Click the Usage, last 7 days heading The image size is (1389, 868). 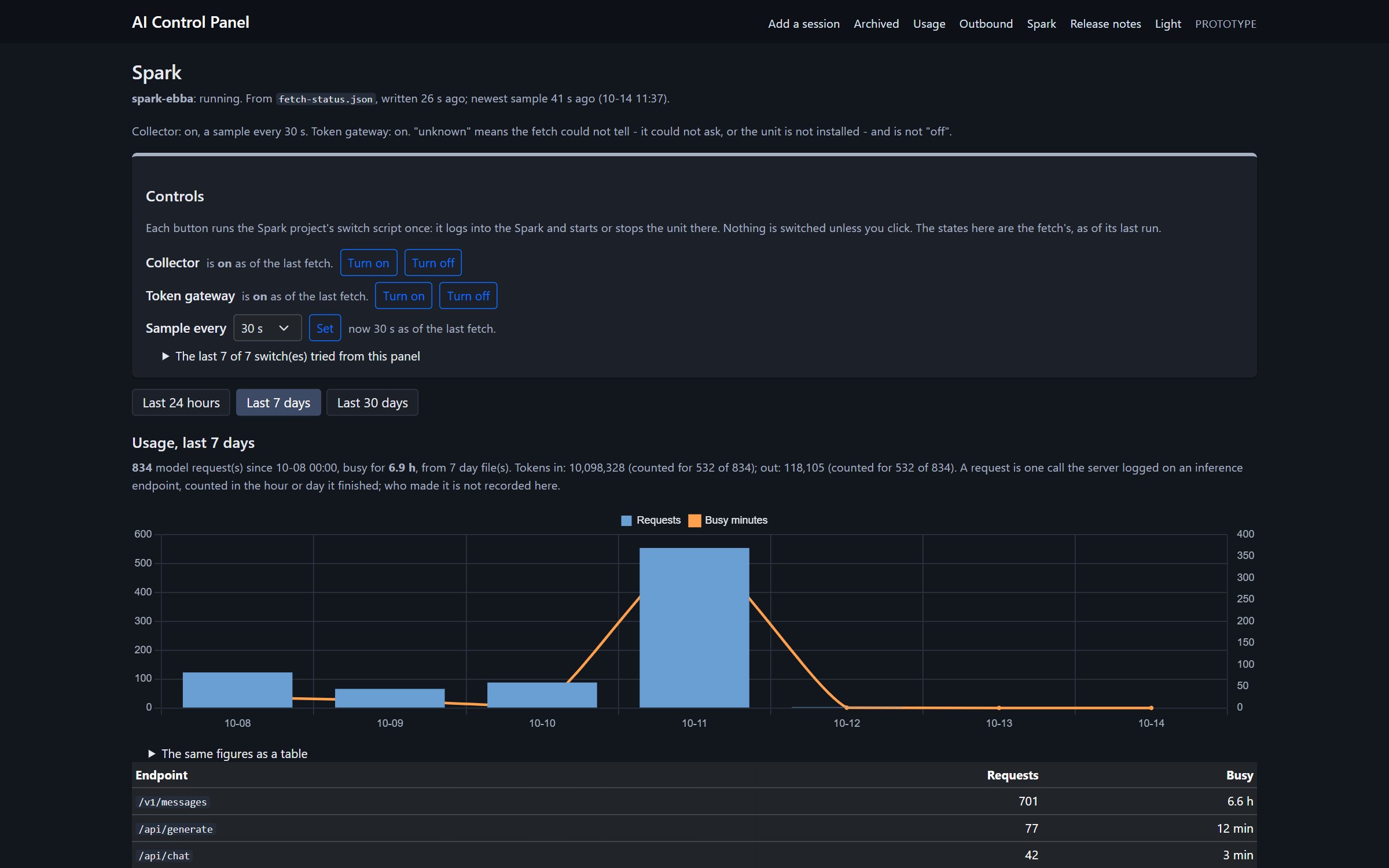click(x=193, y=443)
